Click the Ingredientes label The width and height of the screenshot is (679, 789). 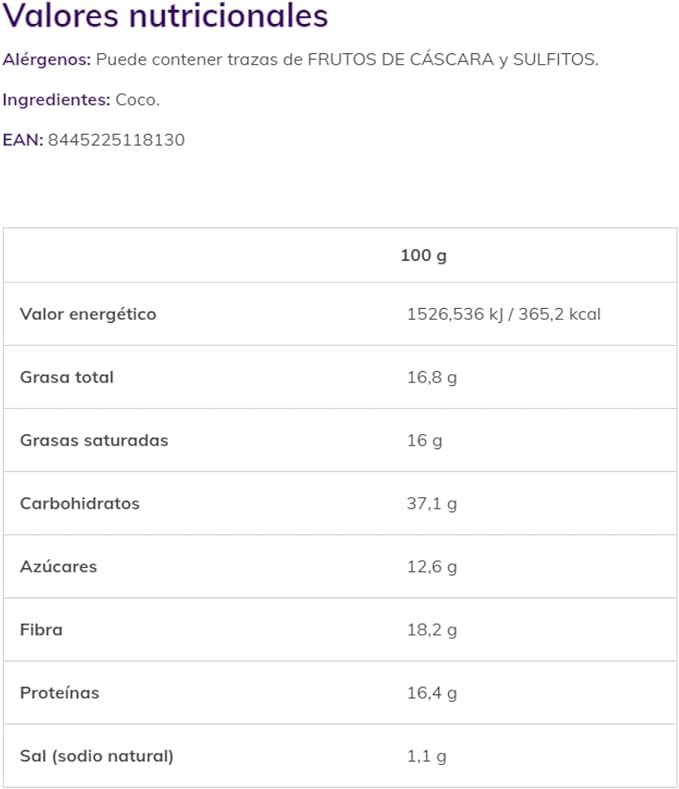[x=56, y=100]
